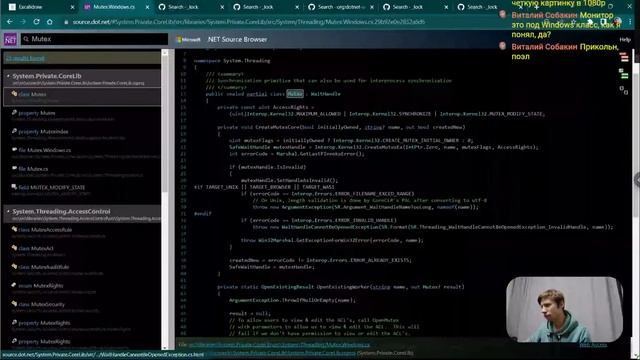The height and width of the screenshot is (360, 640).
Task: Open the file Mutex.Windows.cs result
Action: tap(82, 153)
